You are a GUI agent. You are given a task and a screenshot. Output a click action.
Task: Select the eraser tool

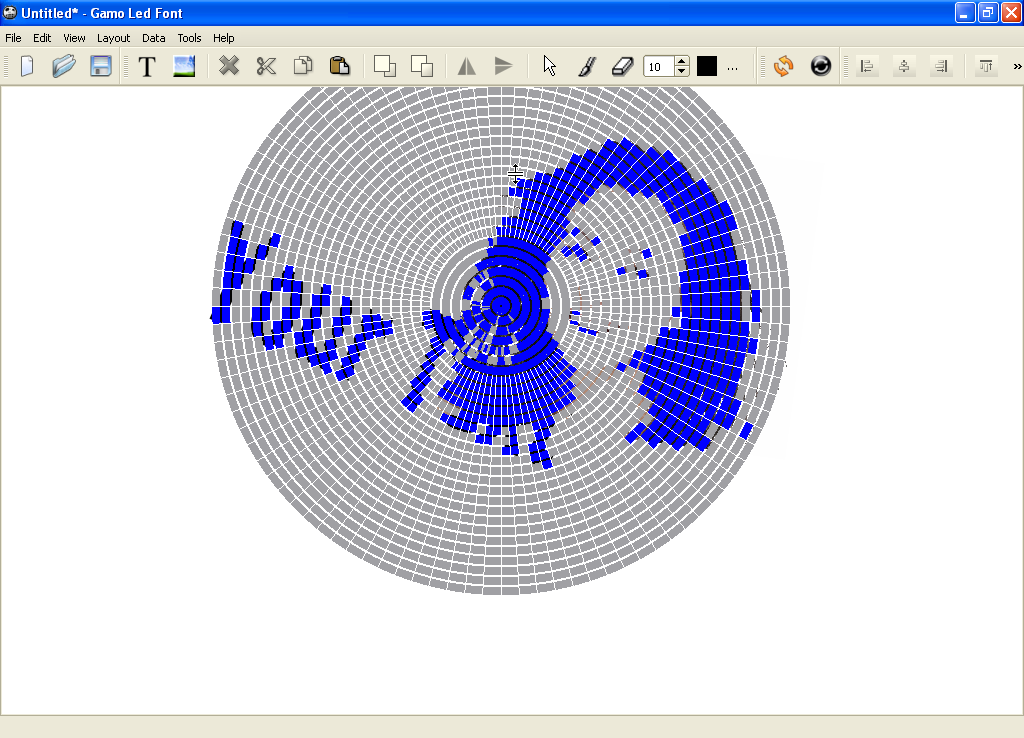pos(622,66)
